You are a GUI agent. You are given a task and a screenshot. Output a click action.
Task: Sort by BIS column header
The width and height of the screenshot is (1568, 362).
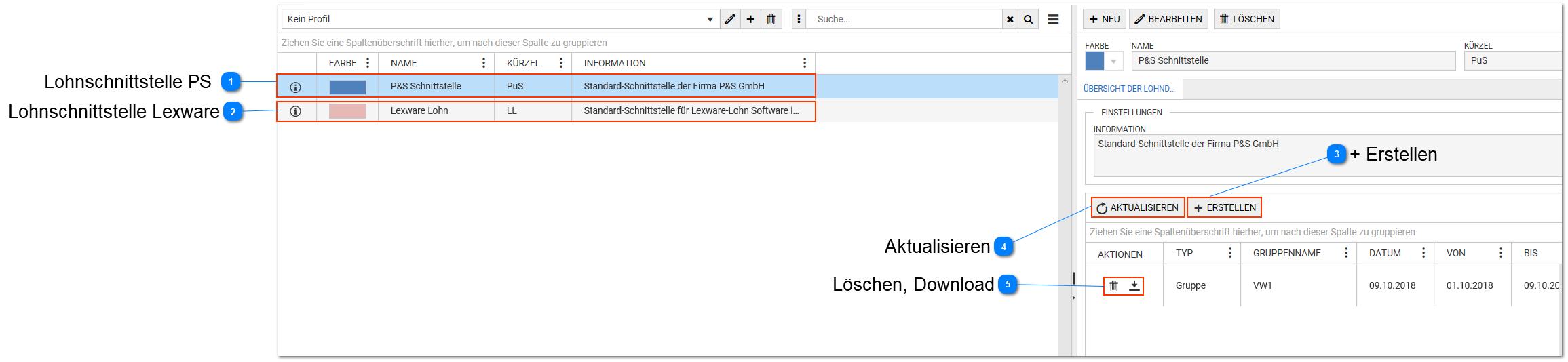[1530, 253]
